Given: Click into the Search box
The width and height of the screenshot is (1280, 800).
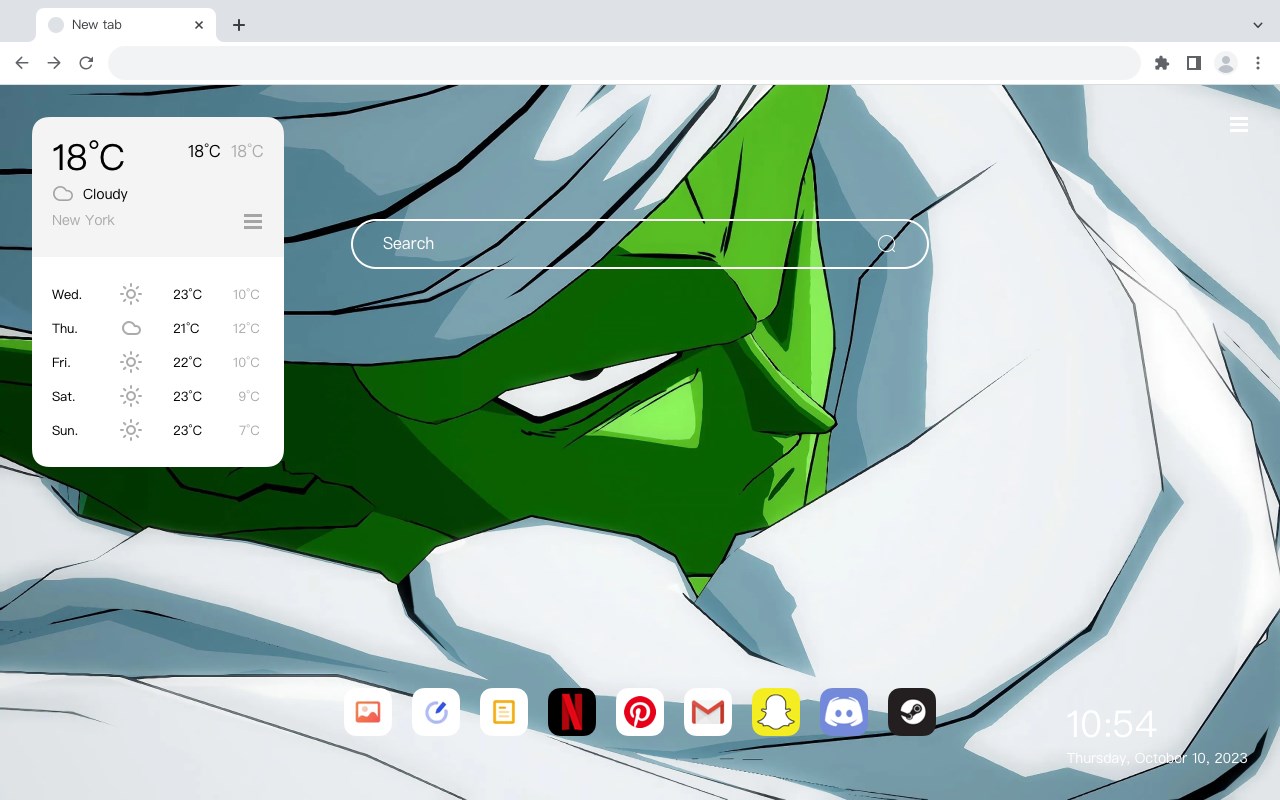Looking at the screenshot, I should pos(640,244).
